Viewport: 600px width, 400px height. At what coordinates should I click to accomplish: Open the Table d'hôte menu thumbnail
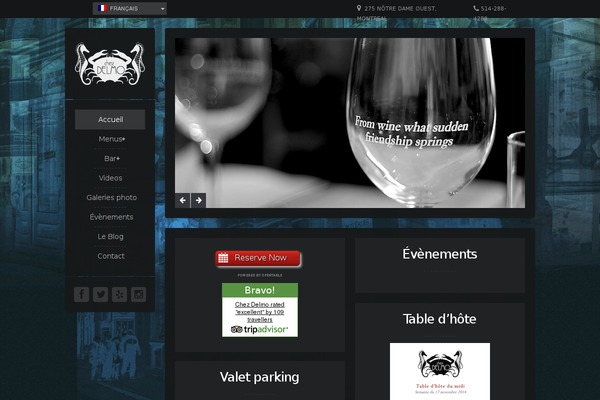[440, 371]
